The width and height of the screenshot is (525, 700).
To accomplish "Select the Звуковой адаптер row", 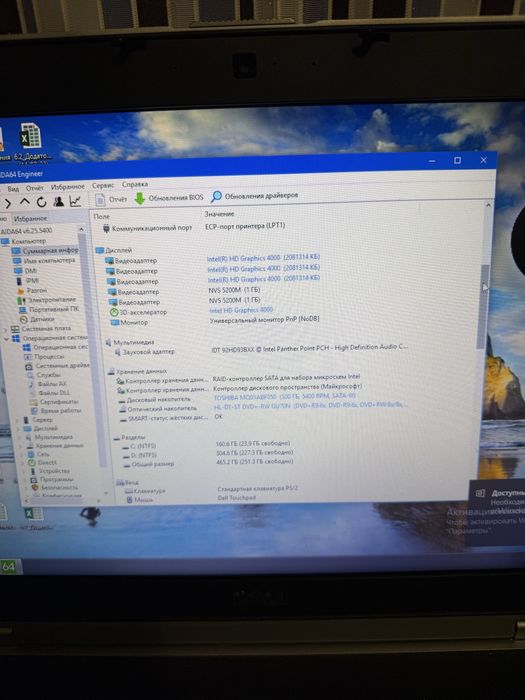I will 144,352.
